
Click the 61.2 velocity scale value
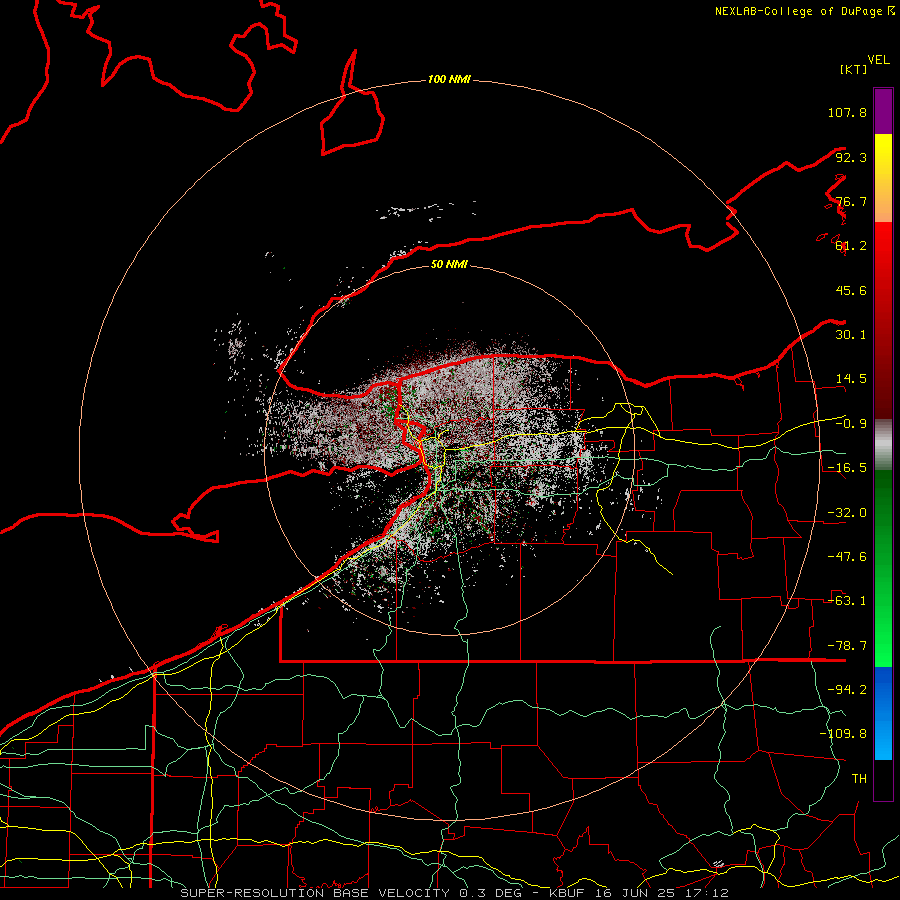coord(851,246)
